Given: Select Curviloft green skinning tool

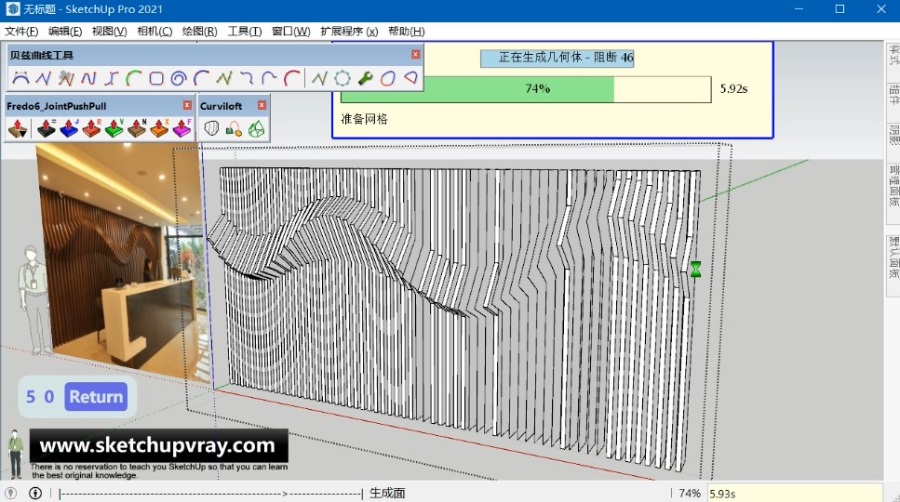Looking at the screenshot, I should 256,129.
